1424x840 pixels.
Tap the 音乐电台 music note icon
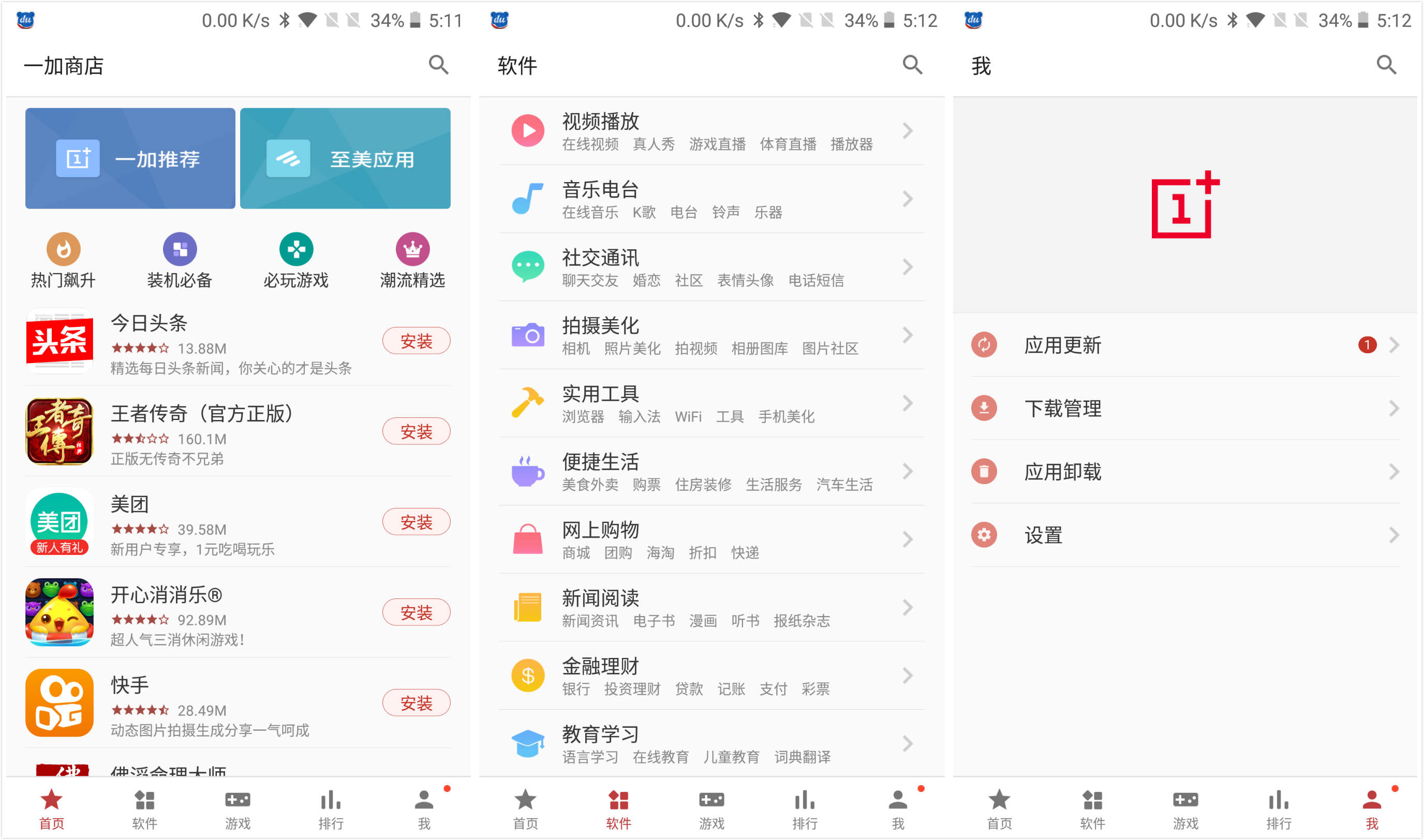tap(528, 199)
